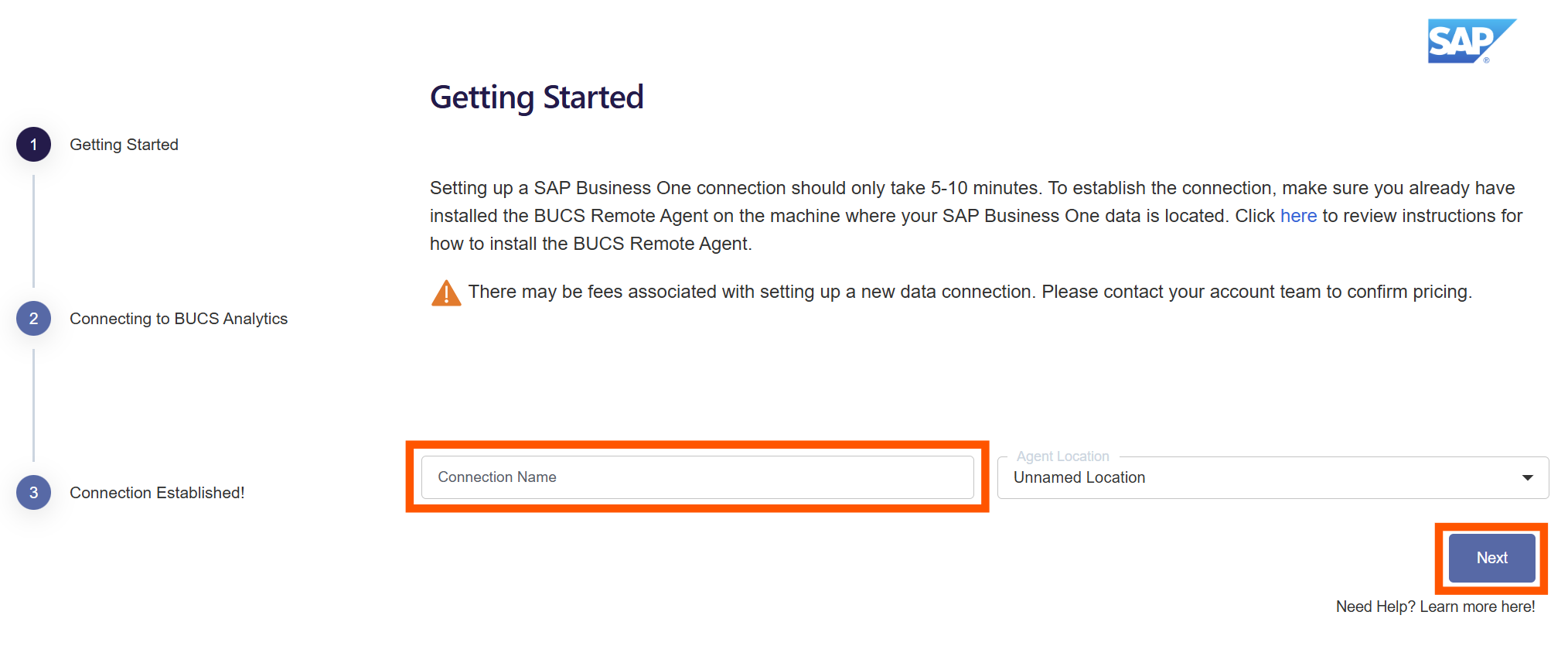The width and height of the screenshot is (1568, 646).
Task: Select step 2 circle for Connecting to BUCS Analytics
Action: pos(33,318)
